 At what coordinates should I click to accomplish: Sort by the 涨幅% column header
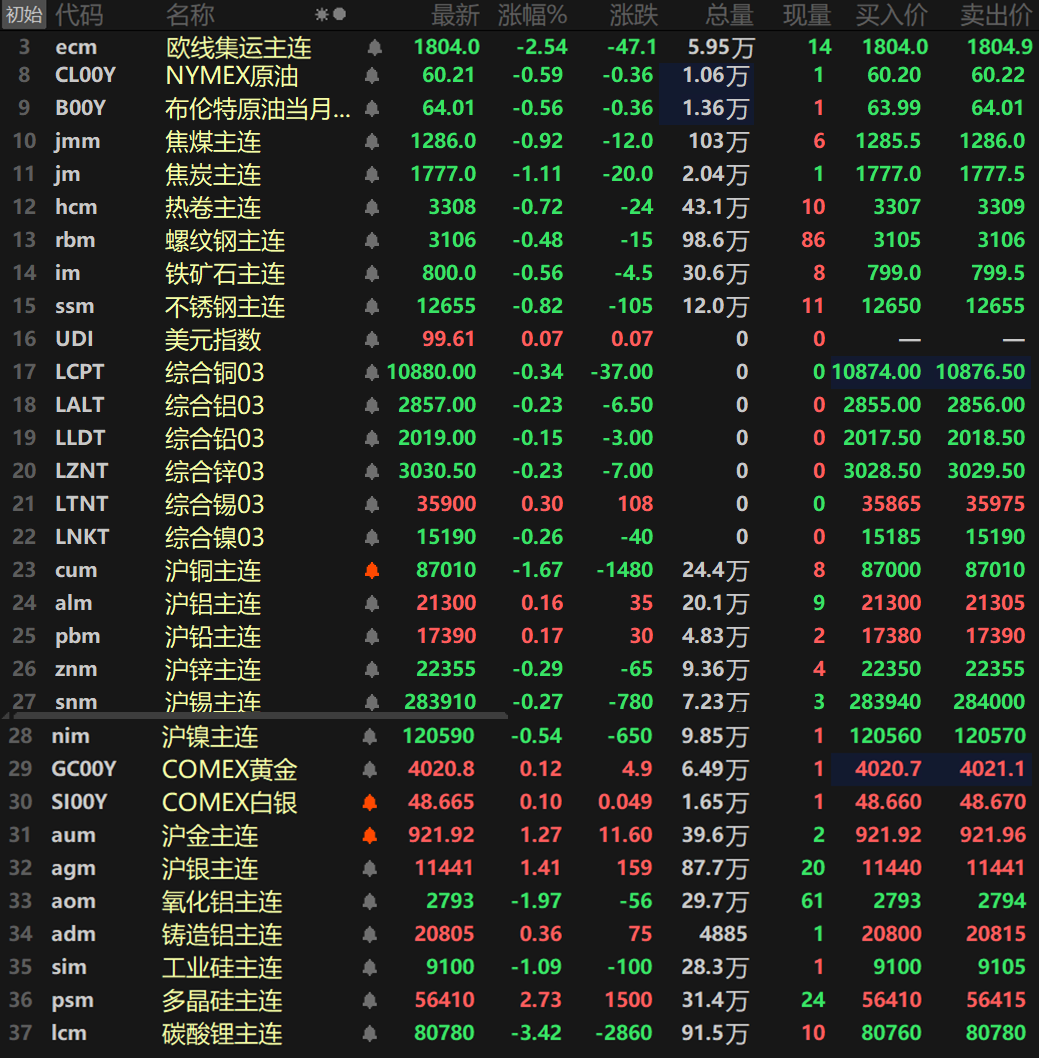point(532,15)
